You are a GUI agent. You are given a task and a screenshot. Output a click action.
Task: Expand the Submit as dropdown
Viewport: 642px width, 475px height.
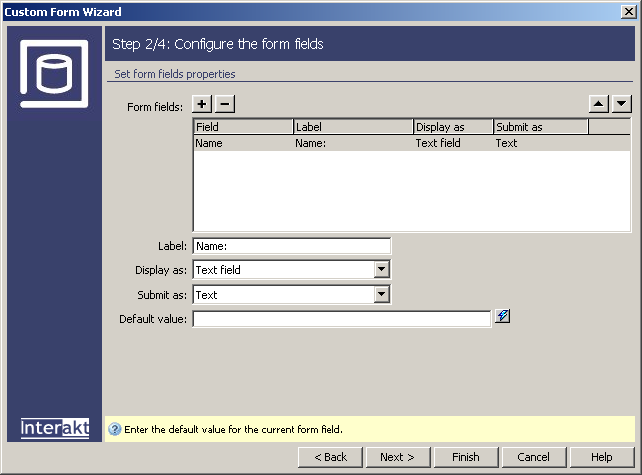(x=381, y=295)
